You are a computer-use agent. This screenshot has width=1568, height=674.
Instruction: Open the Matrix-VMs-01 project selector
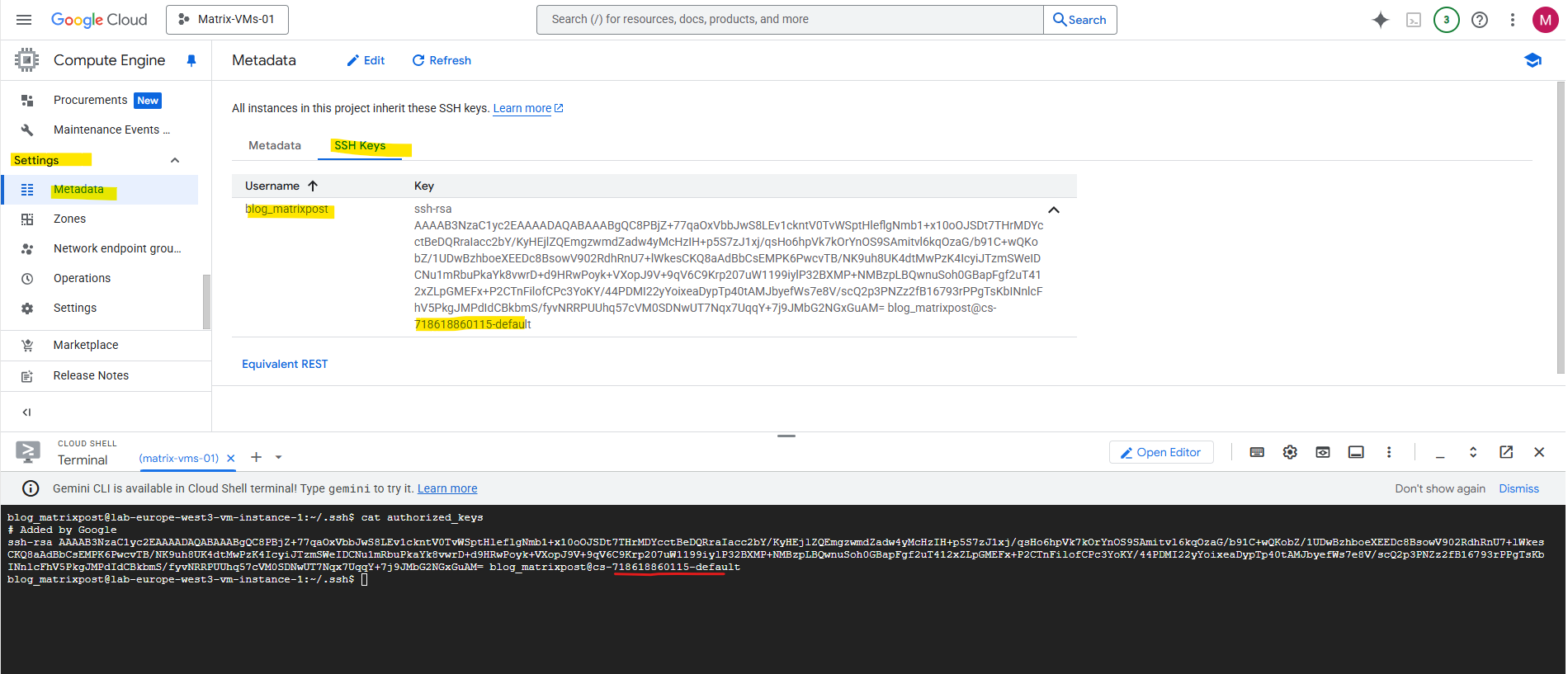tap(227, 20)
